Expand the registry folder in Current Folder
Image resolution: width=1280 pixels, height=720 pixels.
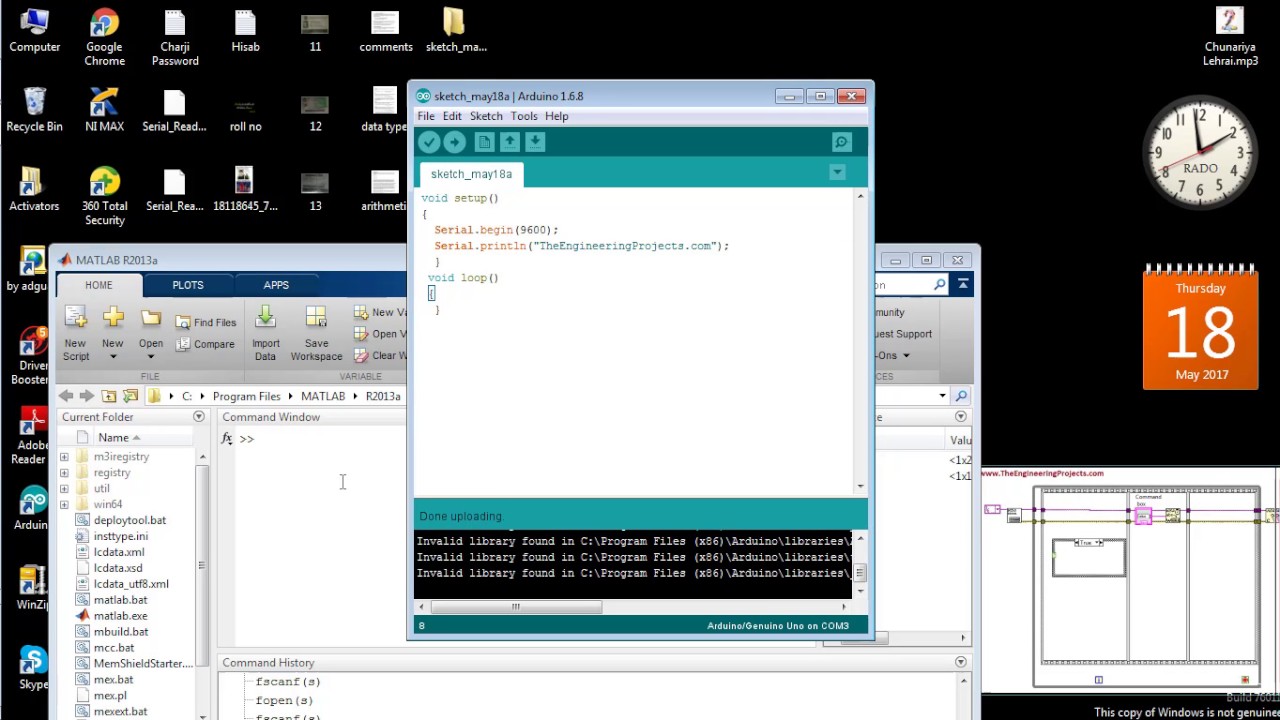click(64, 473)
